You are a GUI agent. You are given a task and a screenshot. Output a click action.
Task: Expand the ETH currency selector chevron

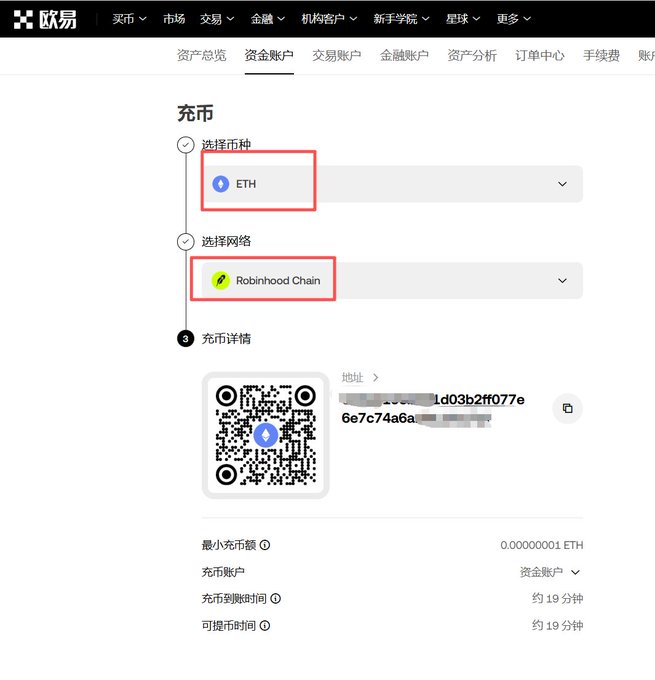pyautogui.click(x=562, y=184)
